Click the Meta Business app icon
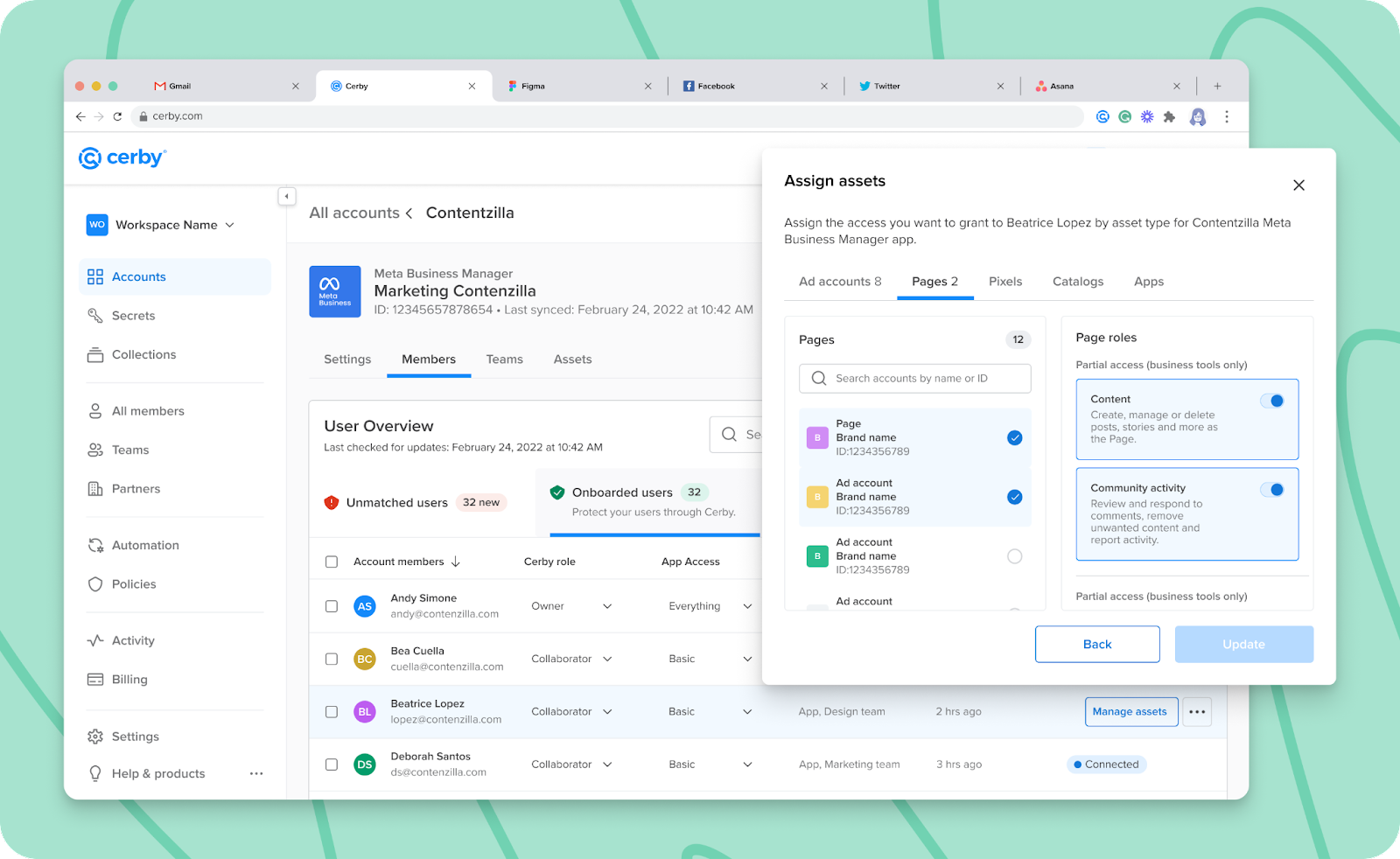The height and width of the screenshot is (859, 1400). pyautogui.click(x=335, y=291)
